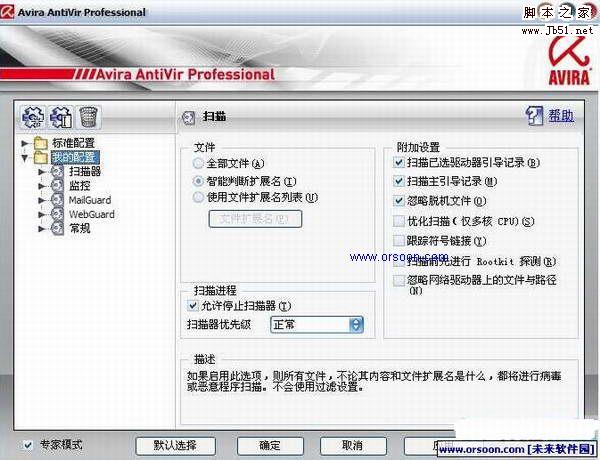This screenshot has height=460, width=600.
Task: Expand the 常规 tree node
Action: pos(42,229)
